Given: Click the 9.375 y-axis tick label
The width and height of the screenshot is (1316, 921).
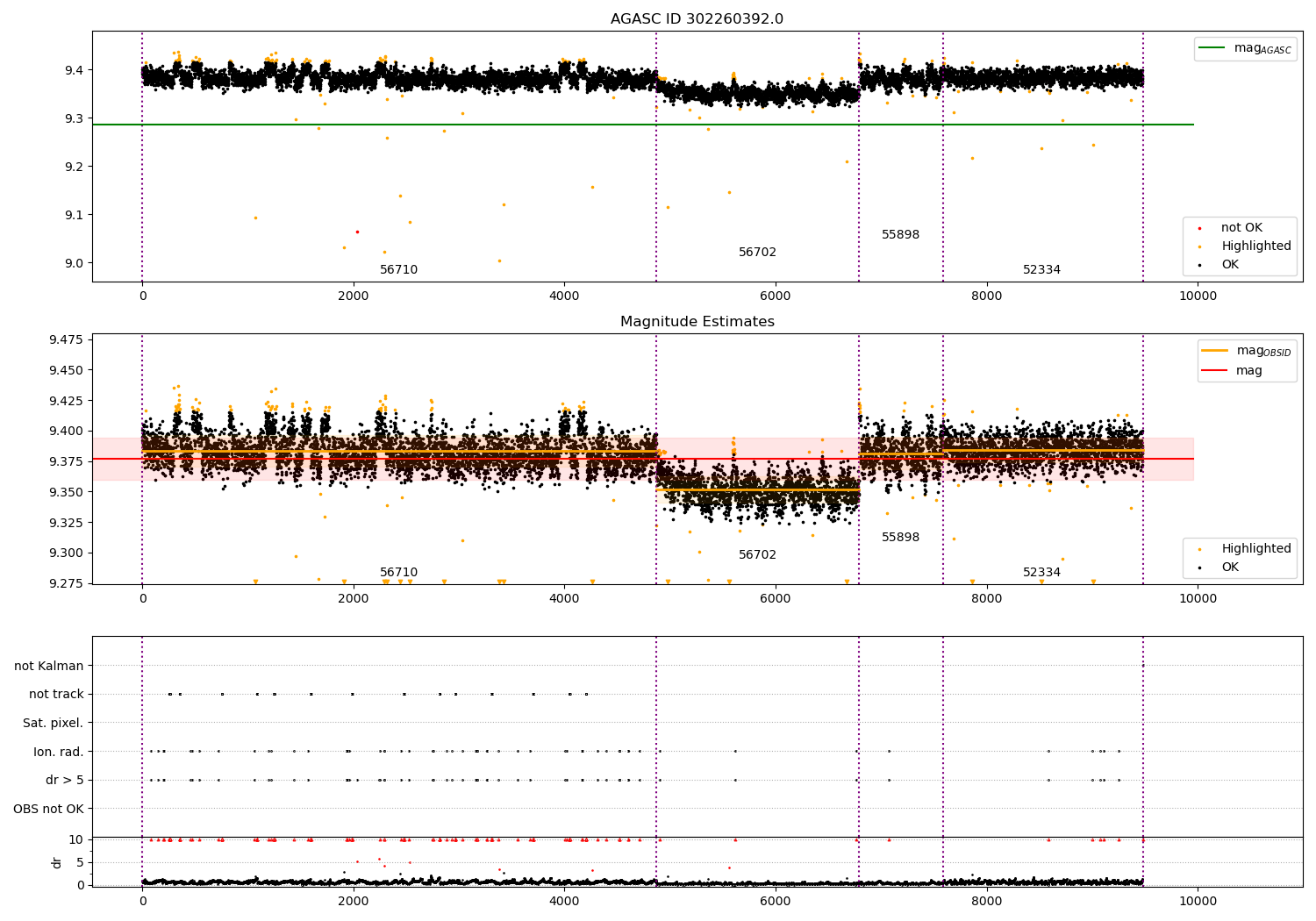Looking at the screenshot, I should click(66, 461).
